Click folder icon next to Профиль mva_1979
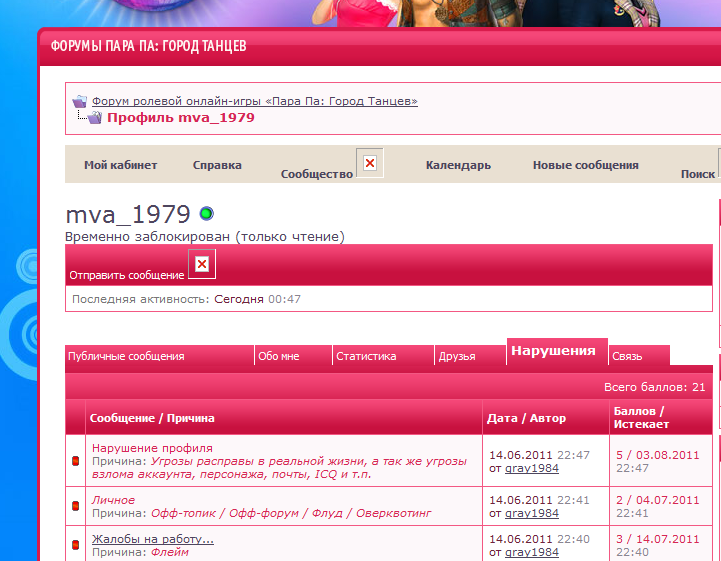Image resolution: width=721 pixels, height=561 pixels. click(x=95, y=118)
